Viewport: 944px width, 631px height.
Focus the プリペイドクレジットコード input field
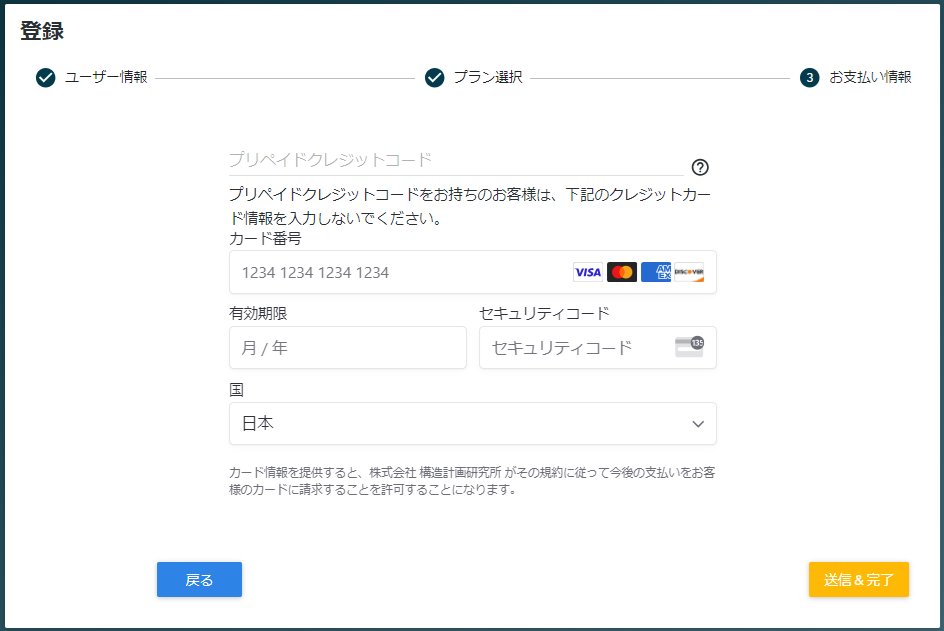click(x=456, y=160)
